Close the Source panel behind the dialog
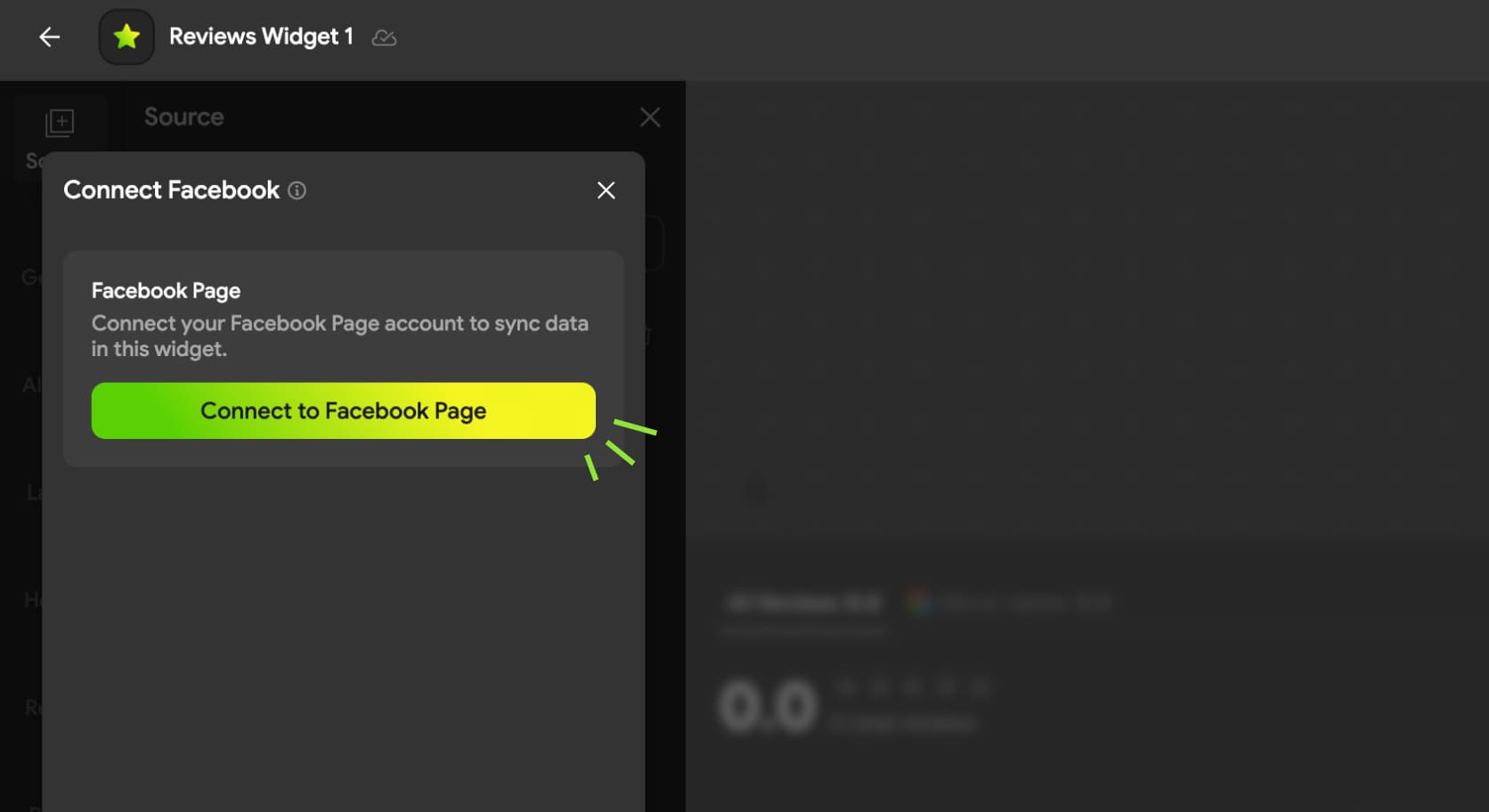1489x812 pixels. pyautogui.click(x=650, y=118)
